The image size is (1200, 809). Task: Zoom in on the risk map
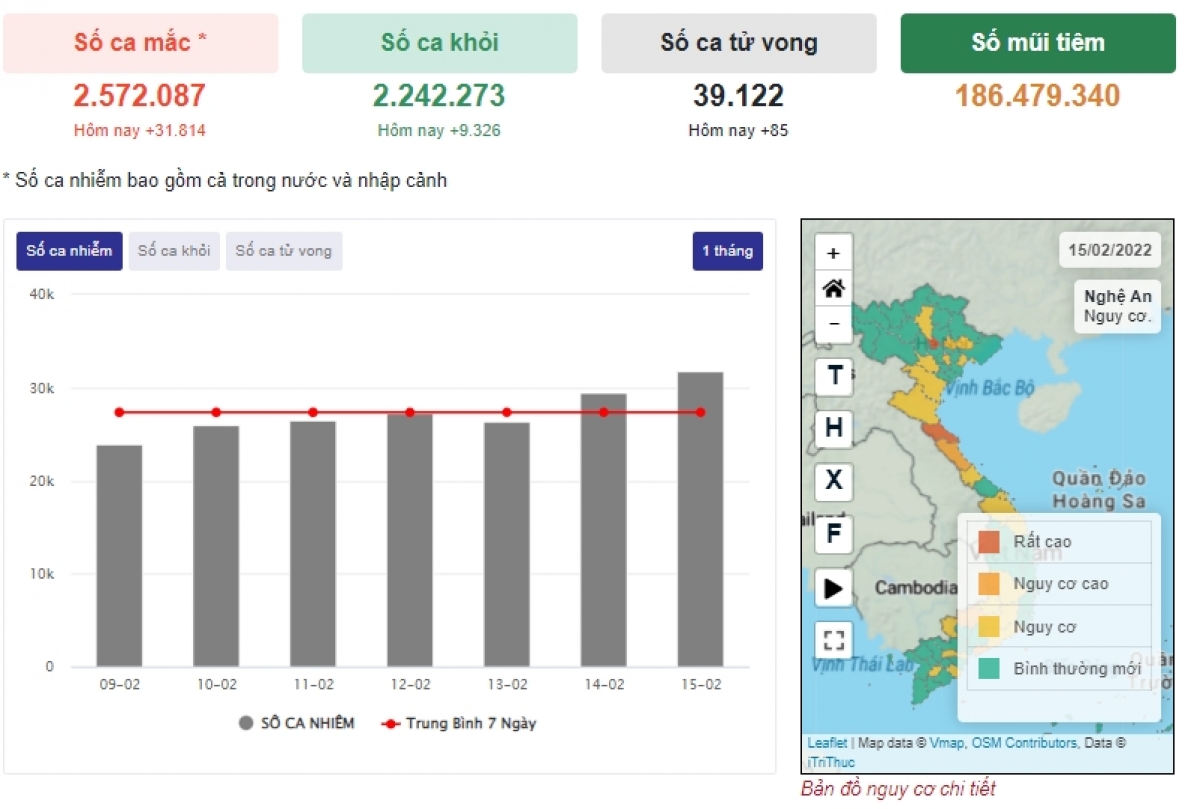click(x=833, y=252)
